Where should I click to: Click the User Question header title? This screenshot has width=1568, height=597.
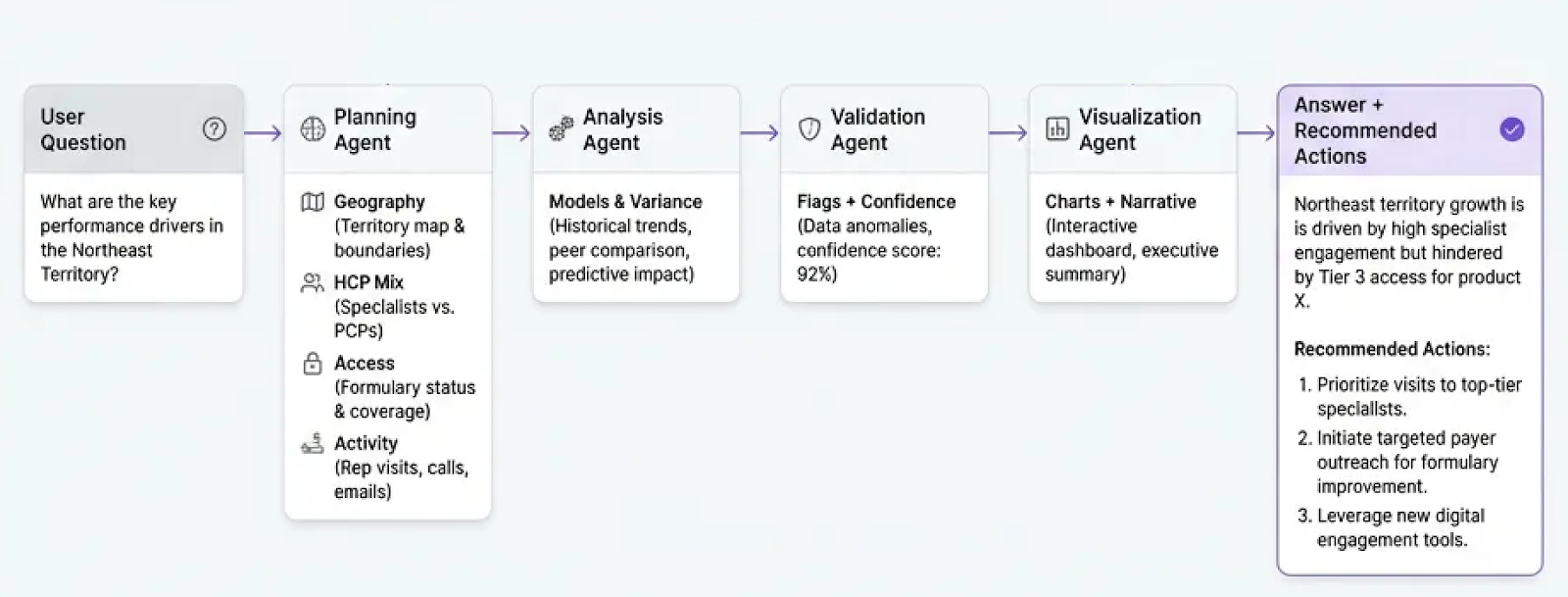[x=83, y=129]
